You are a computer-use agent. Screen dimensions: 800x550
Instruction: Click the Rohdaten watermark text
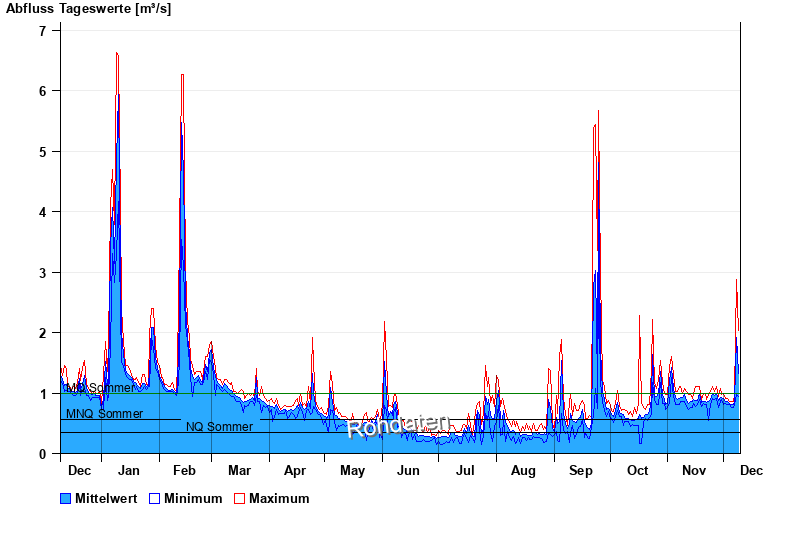click(x=398, y=427)
